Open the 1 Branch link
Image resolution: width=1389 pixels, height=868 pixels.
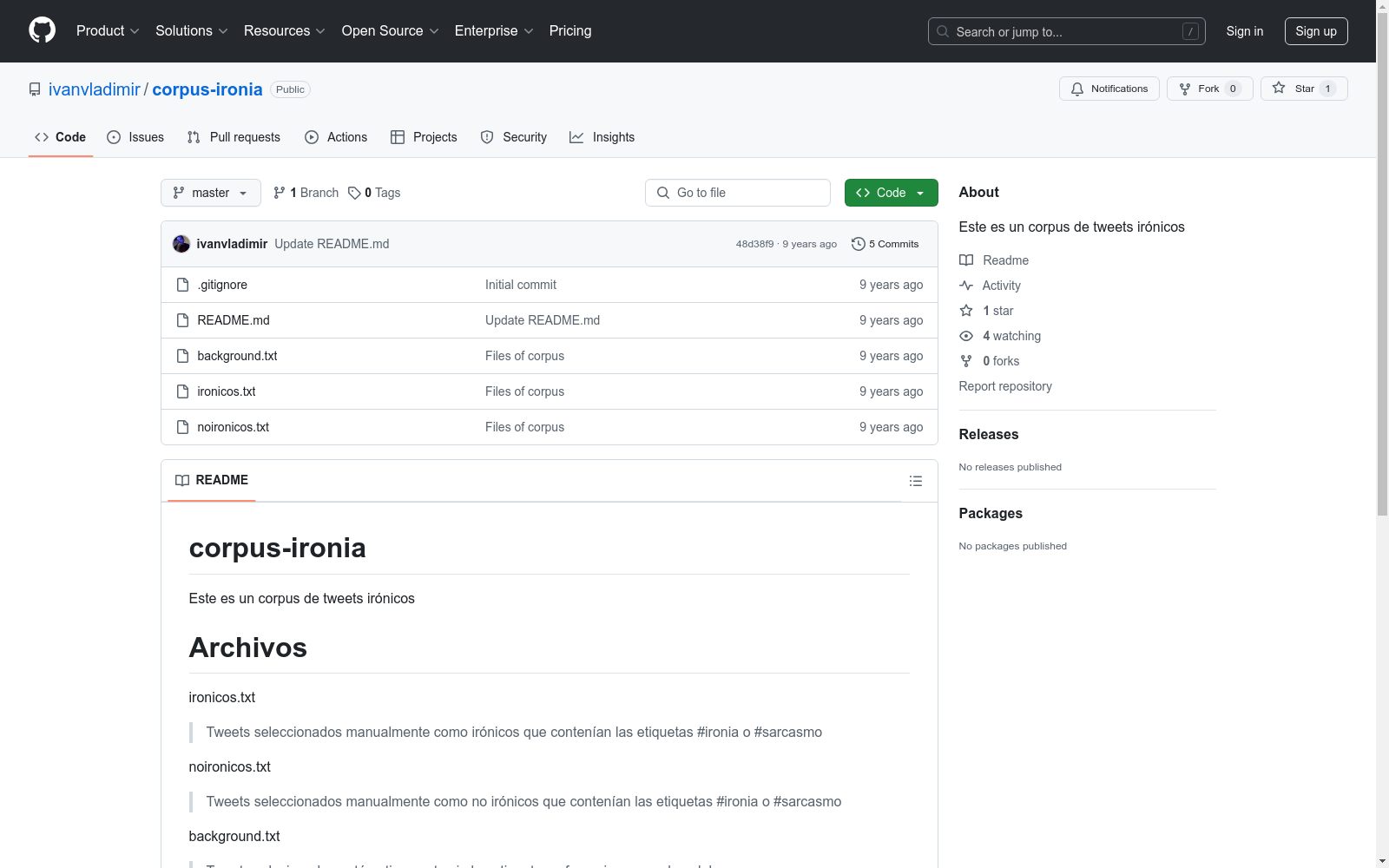point(306,193)
